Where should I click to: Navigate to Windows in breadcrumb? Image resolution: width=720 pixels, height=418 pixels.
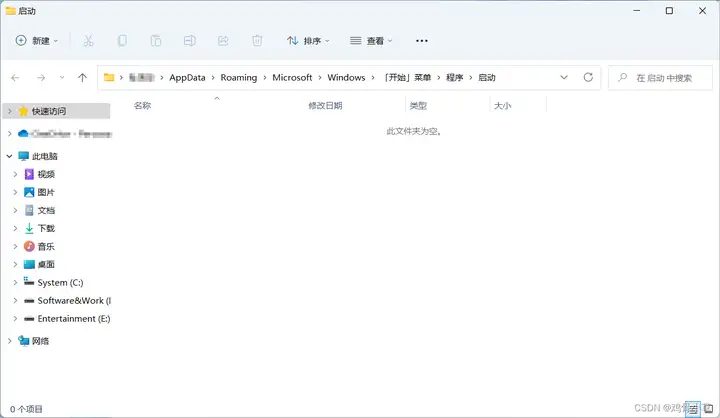click(x=346, y=78)
